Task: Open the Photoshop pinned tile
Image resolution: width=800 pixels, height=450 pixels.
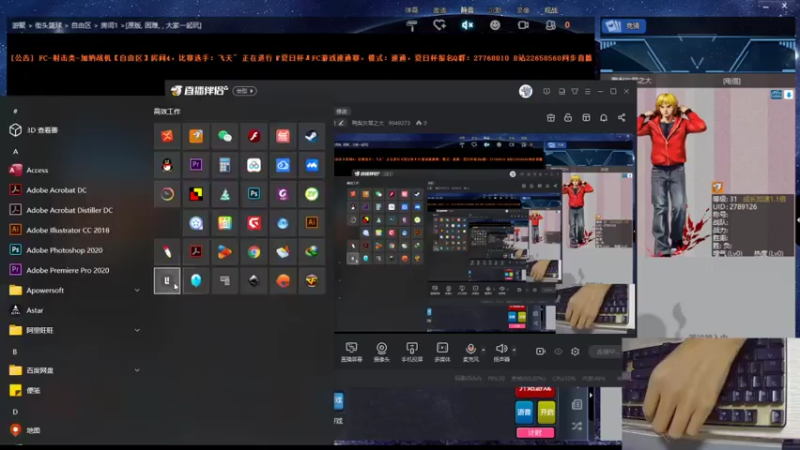Action: click(254, 194)
